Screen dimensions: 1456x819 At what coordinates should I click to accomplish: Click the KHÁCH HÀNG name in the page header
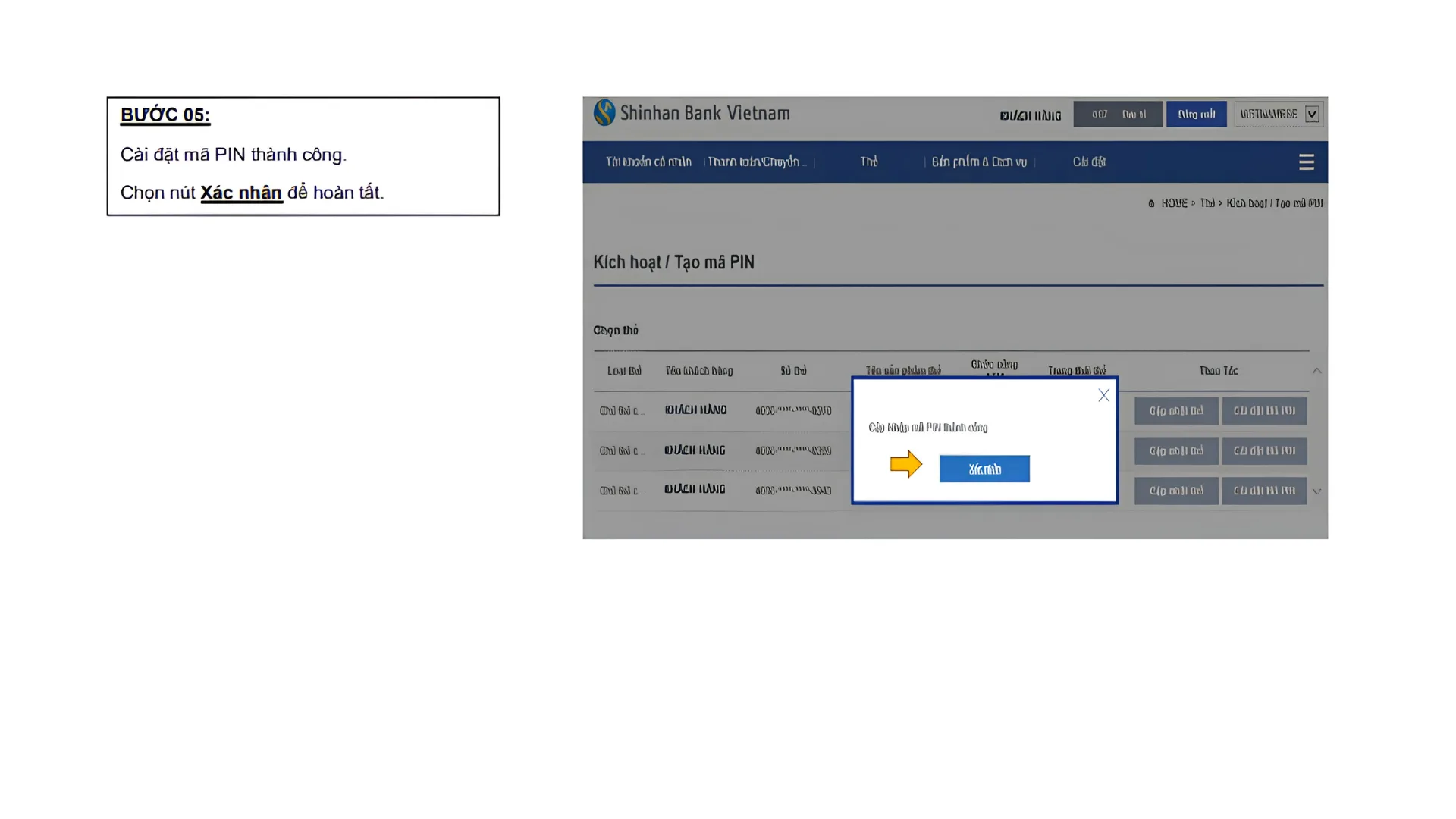[1030, 116]
